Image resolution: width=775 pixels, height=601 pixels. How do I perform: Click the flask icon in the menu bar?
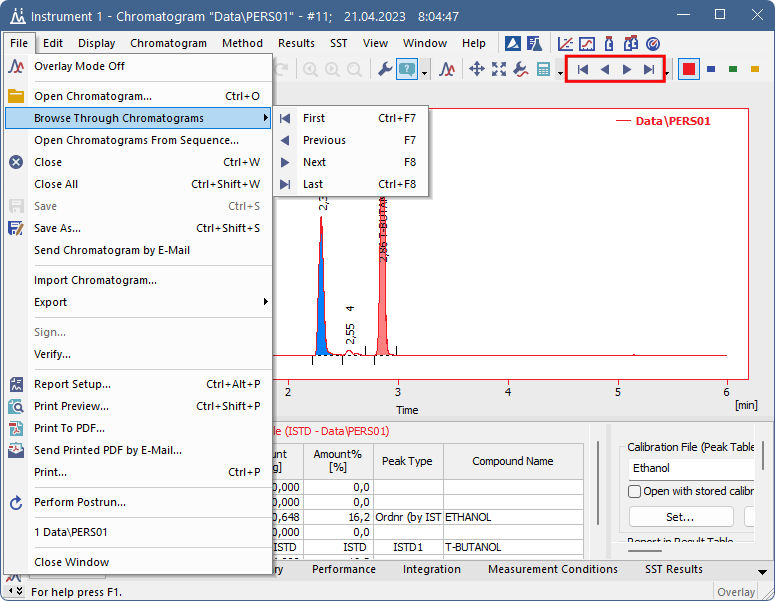[534, 44]
